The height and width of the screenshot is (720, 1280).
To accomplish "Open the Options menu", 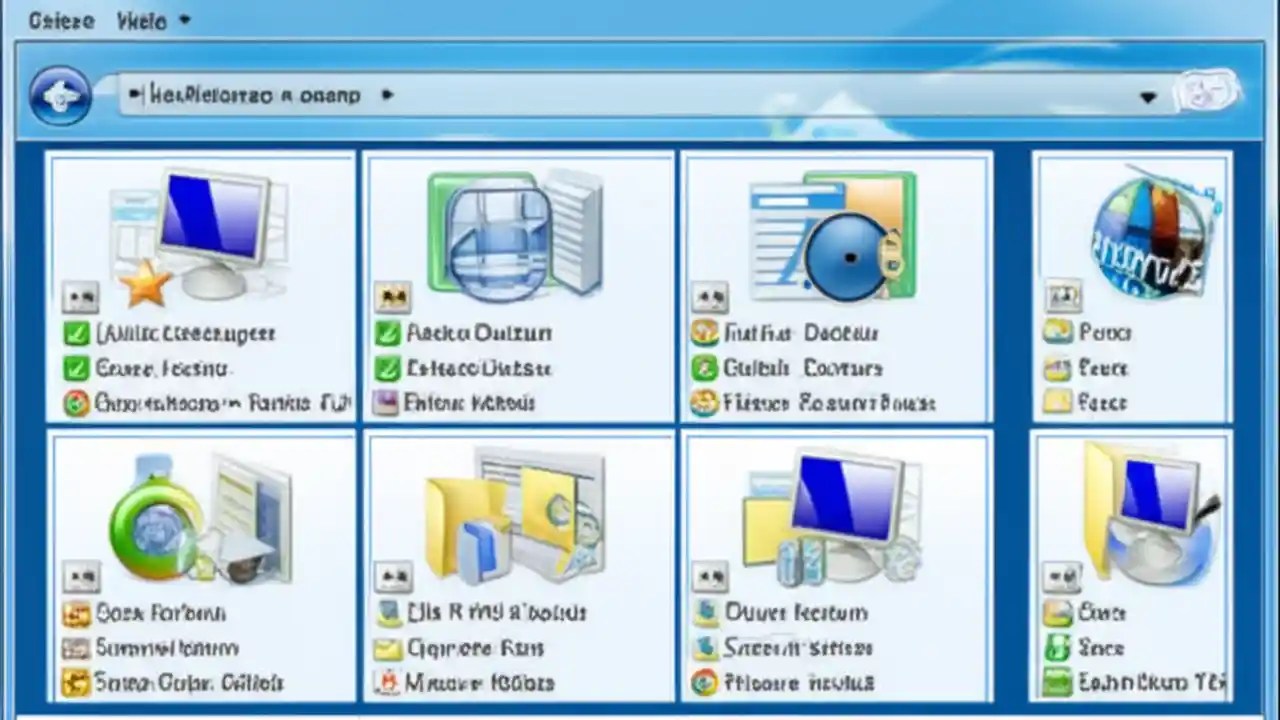I will [x=60, y=20].
